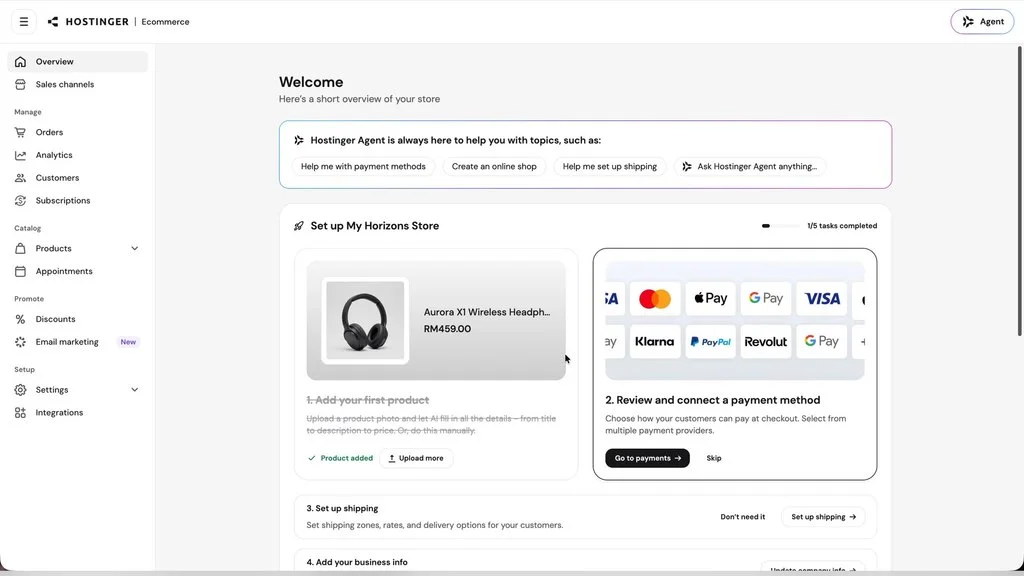Viewport: 1024px width, 576px height.
Task: Expand the Products submenu chevron
Action: click(x=135, y=248)
